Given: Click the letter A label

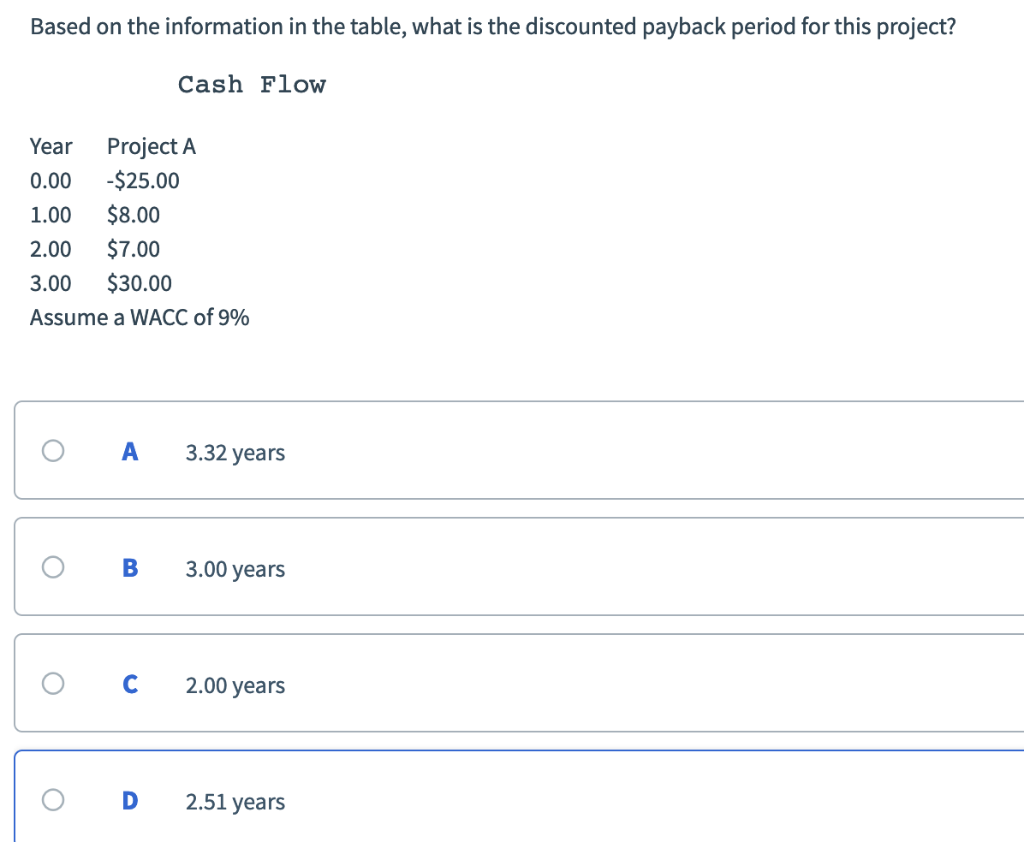Looking at the screenshot, I should tap(129, 451).
